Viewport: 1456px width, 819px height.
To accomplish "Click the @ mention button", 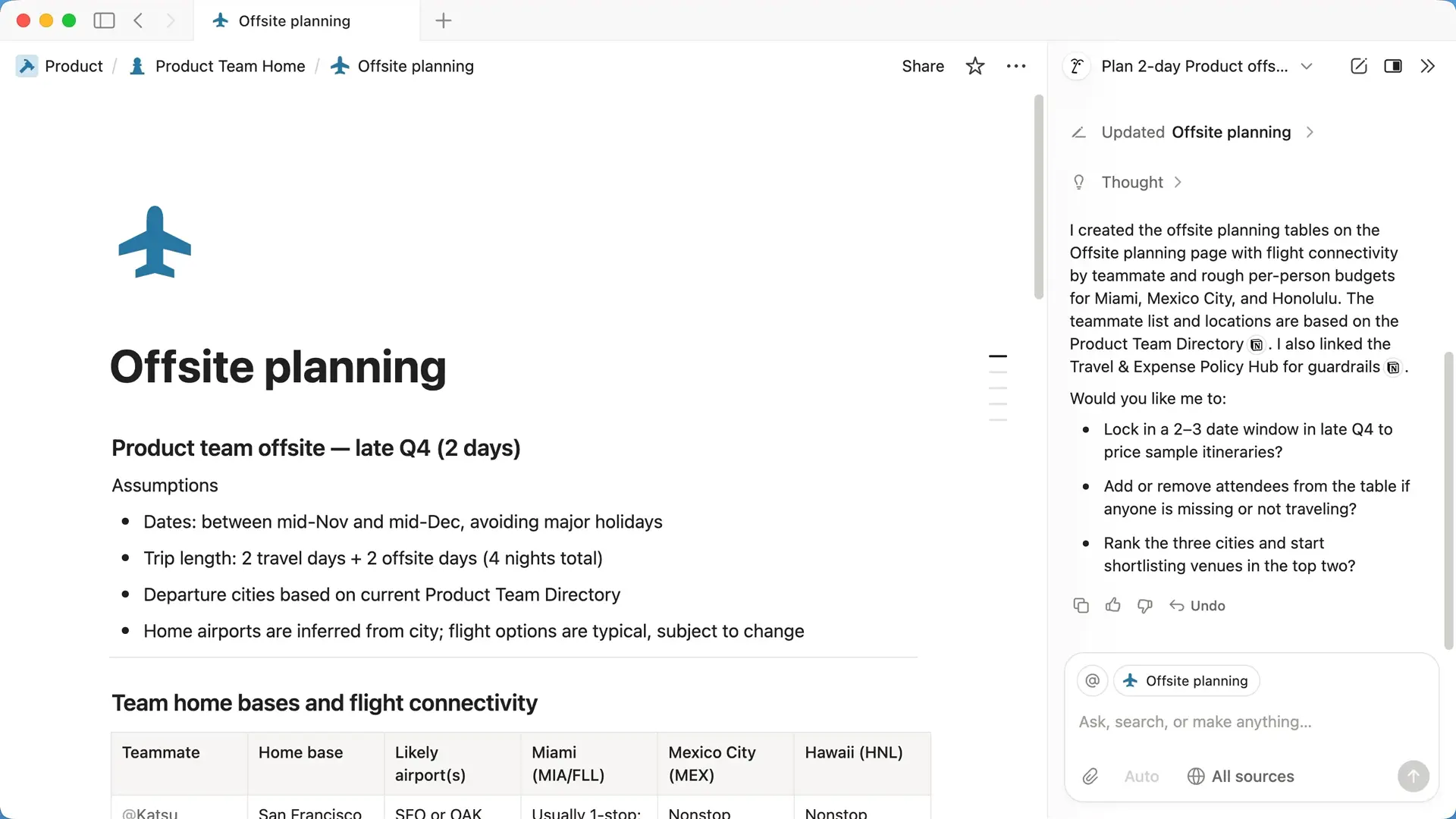I will pyautogui.click(x=1092, y=680).
